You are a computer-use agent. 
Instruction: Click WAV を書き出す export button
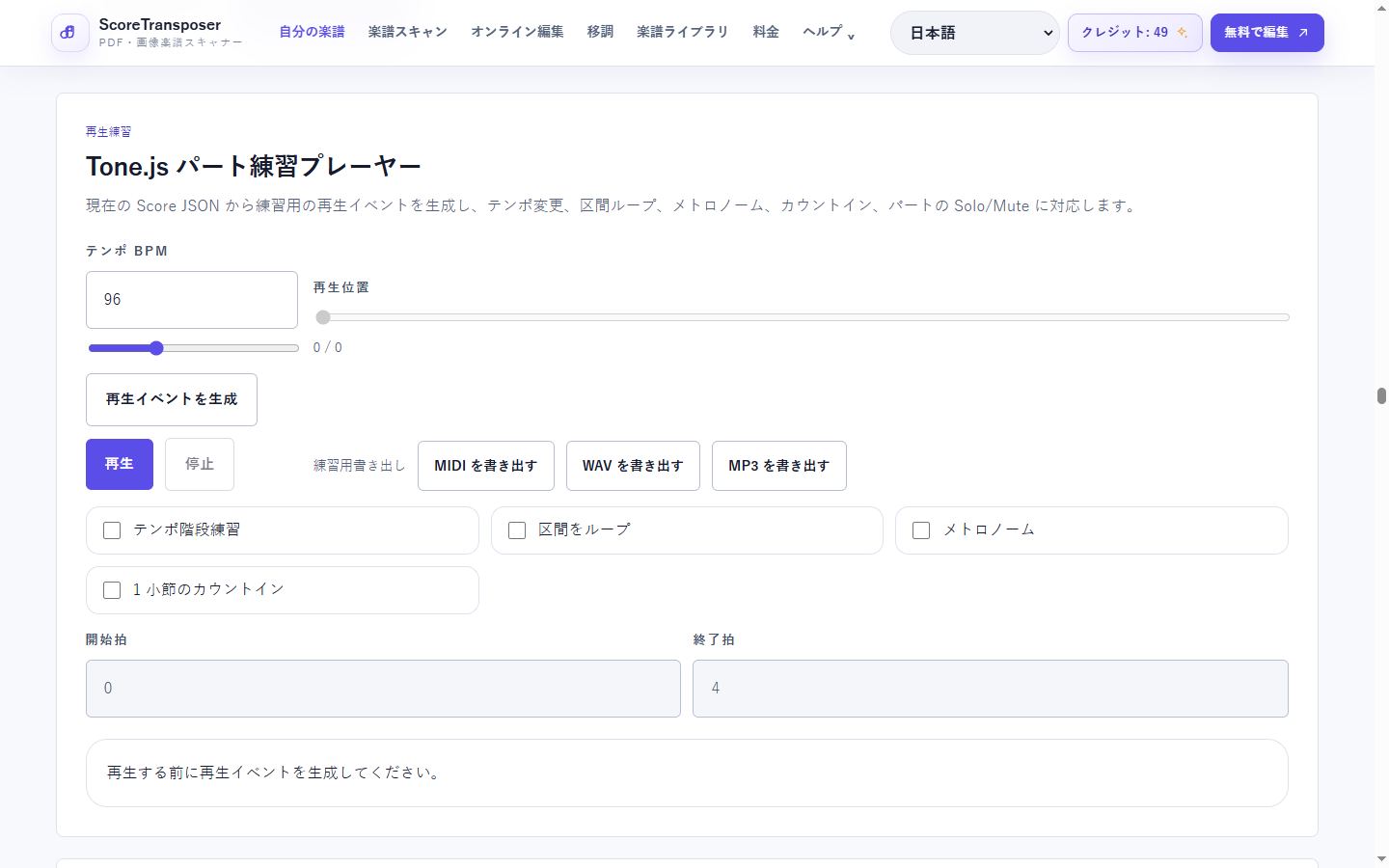click(633, 466)
